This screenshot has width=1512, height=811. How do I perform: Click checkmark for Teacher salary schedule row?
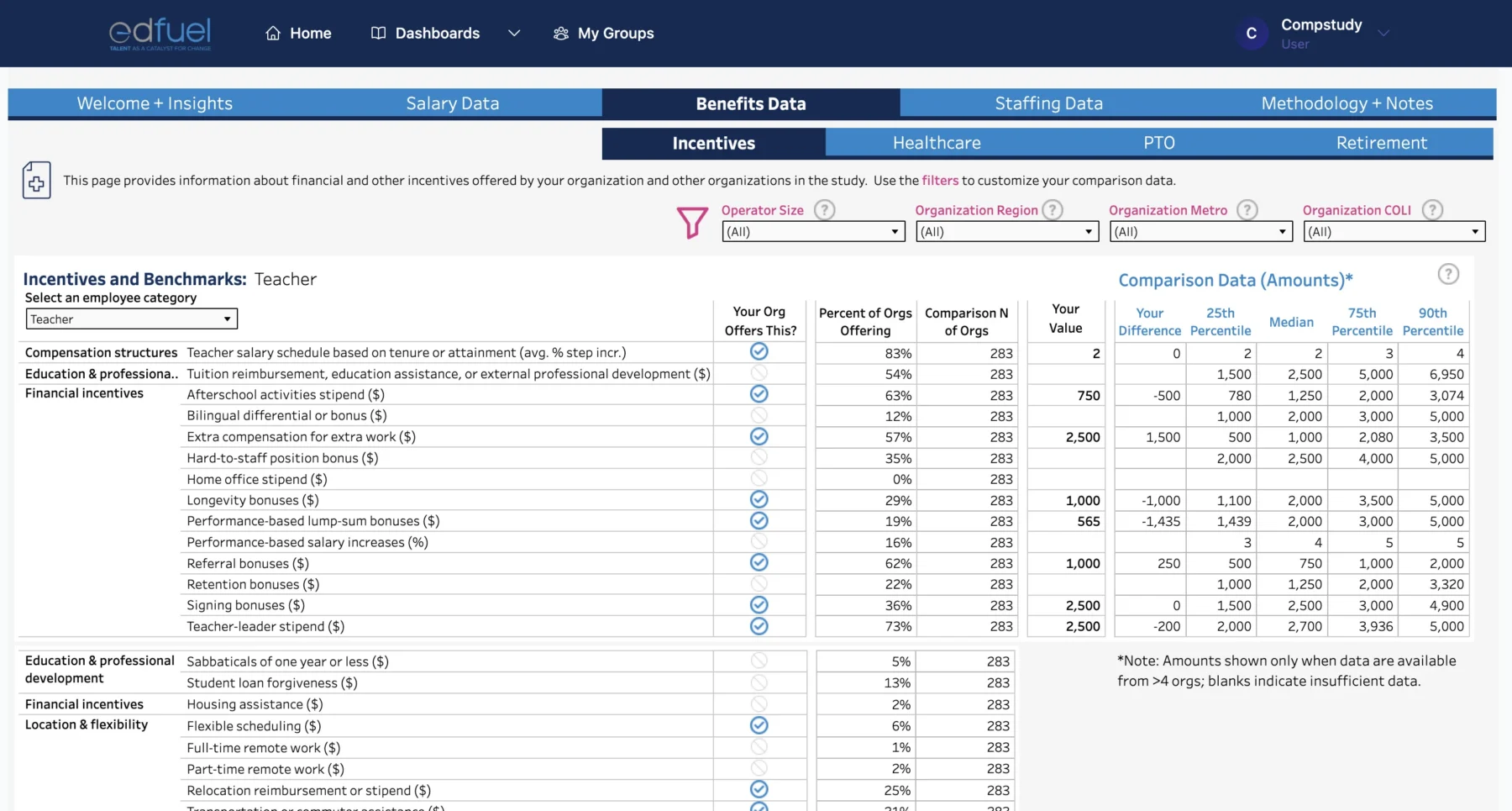click(x=759, y=351)
